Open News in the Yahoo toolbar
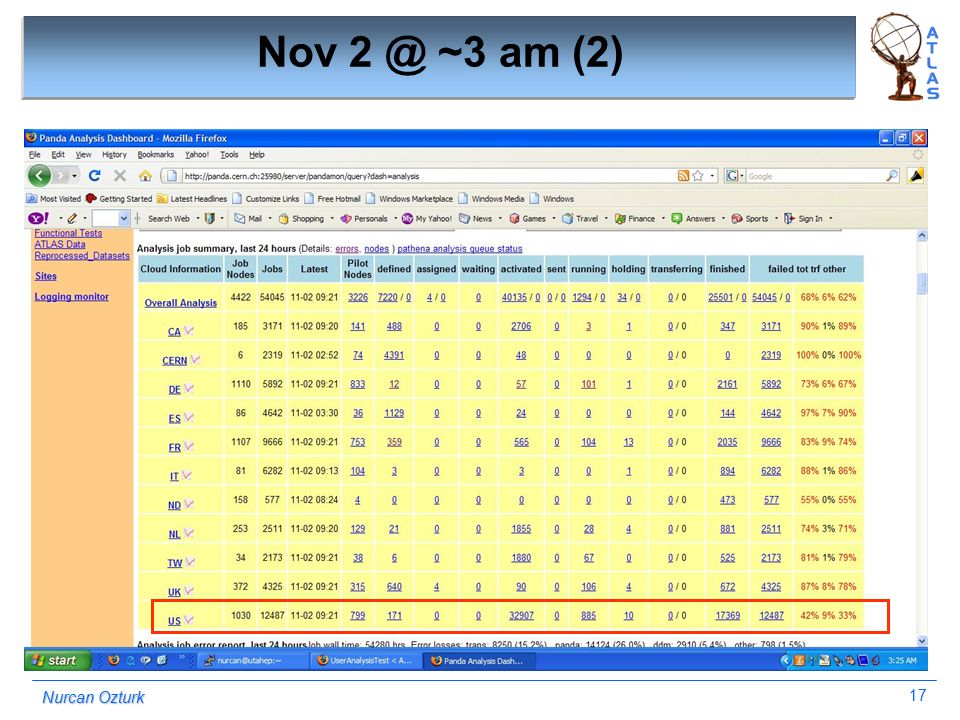 (476, 219)
